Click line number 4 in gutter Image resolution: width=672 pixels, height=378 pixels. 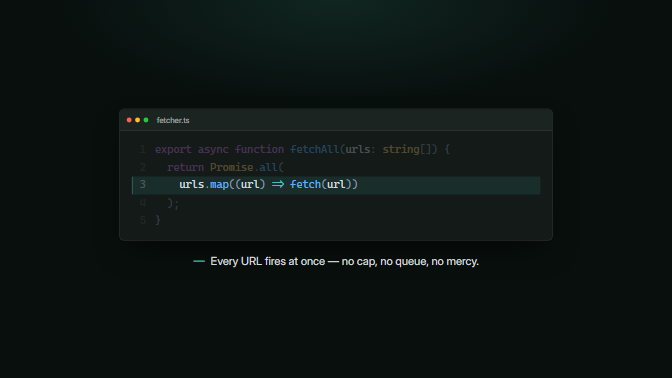point(143,203)
